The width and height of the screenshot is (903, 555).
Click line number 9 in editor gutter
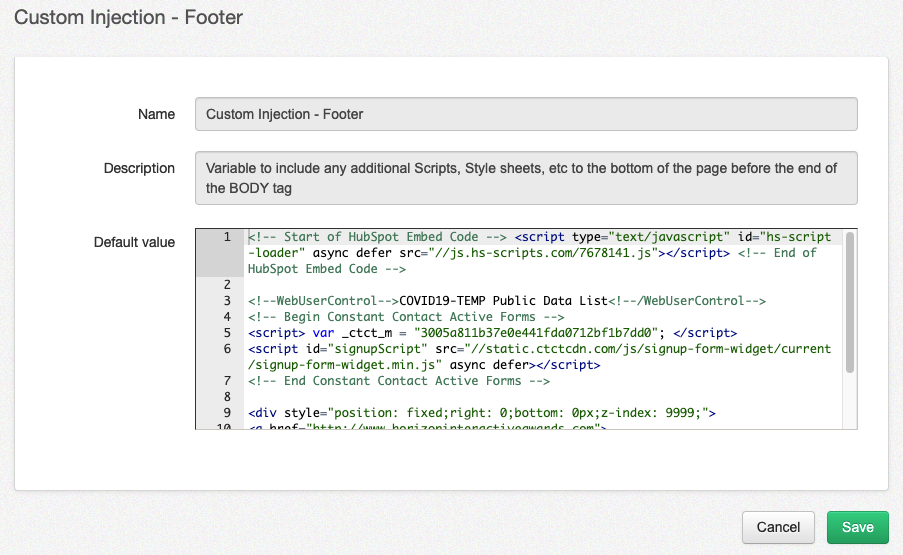(227, 413)
